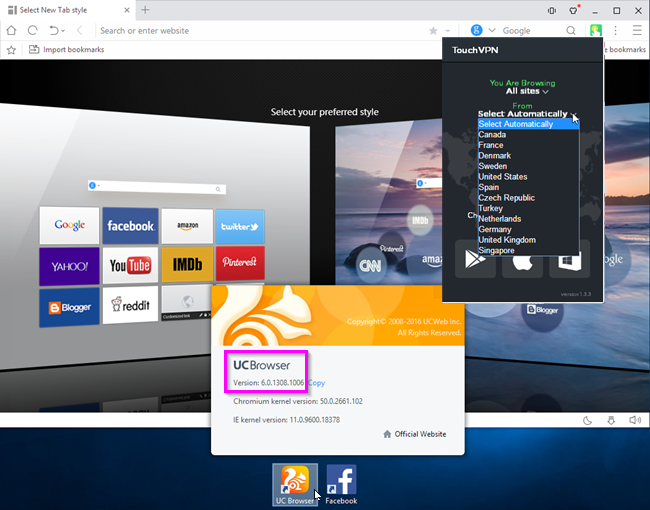Mute sound with the speaker icon
The image size is (650, 510).
point(635,420)
